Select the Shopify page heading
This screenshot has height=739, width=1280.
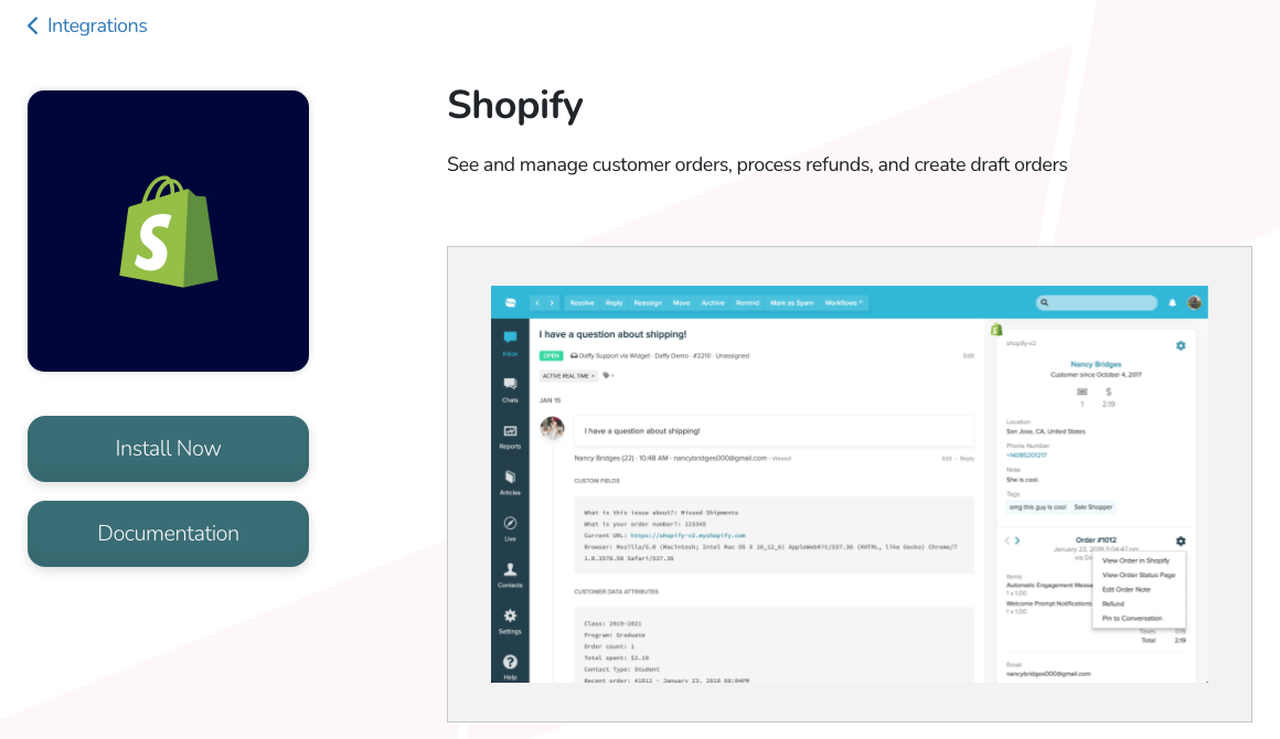pos(515,105)
